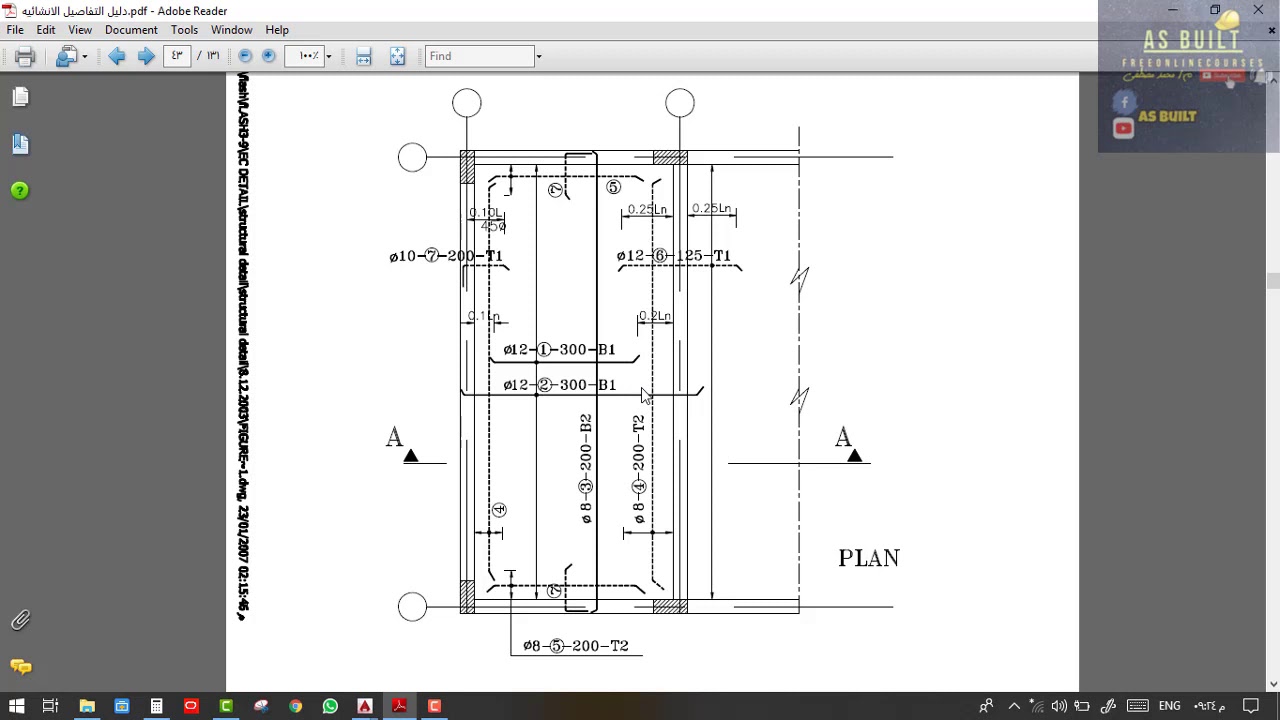Screen dimensions: 1280x720
Task: Go to the previous page with the left arrow
Action: click(117, 56)
